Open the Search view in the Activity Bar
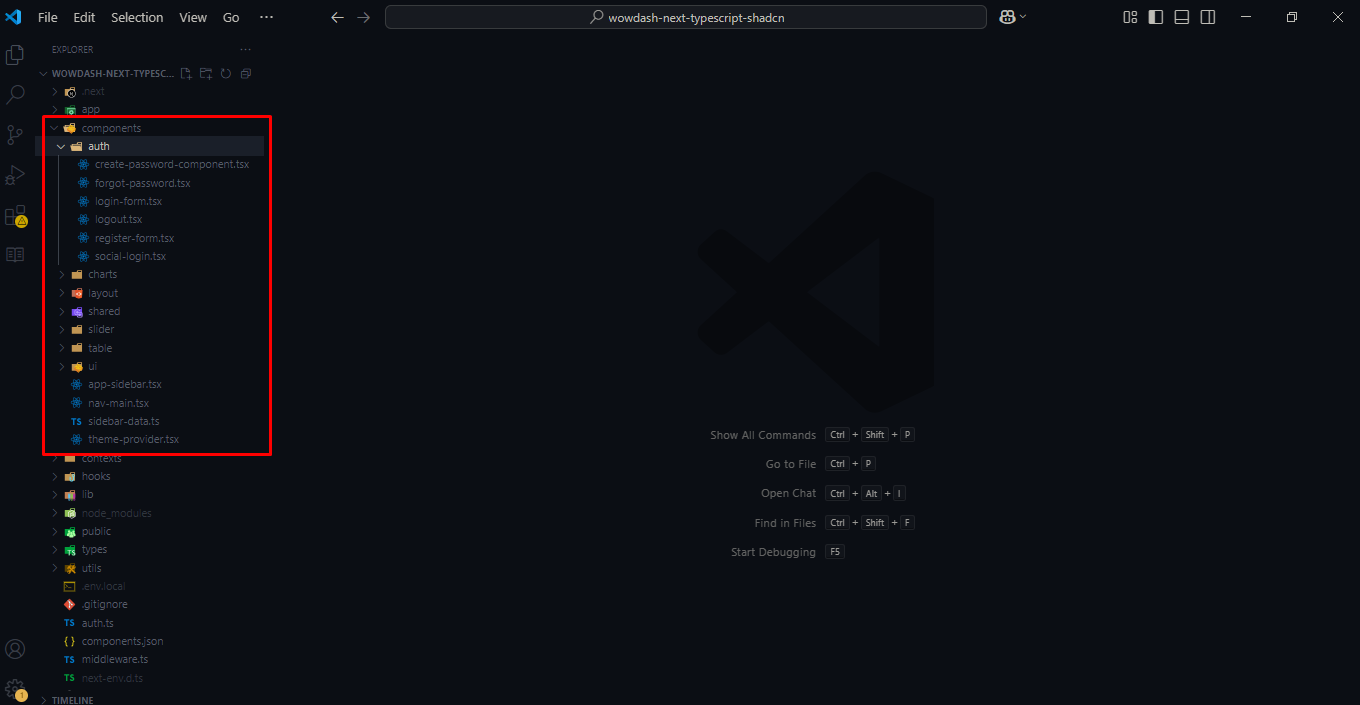The width and height of the screenshot is (1360, 705). point(15,94)
